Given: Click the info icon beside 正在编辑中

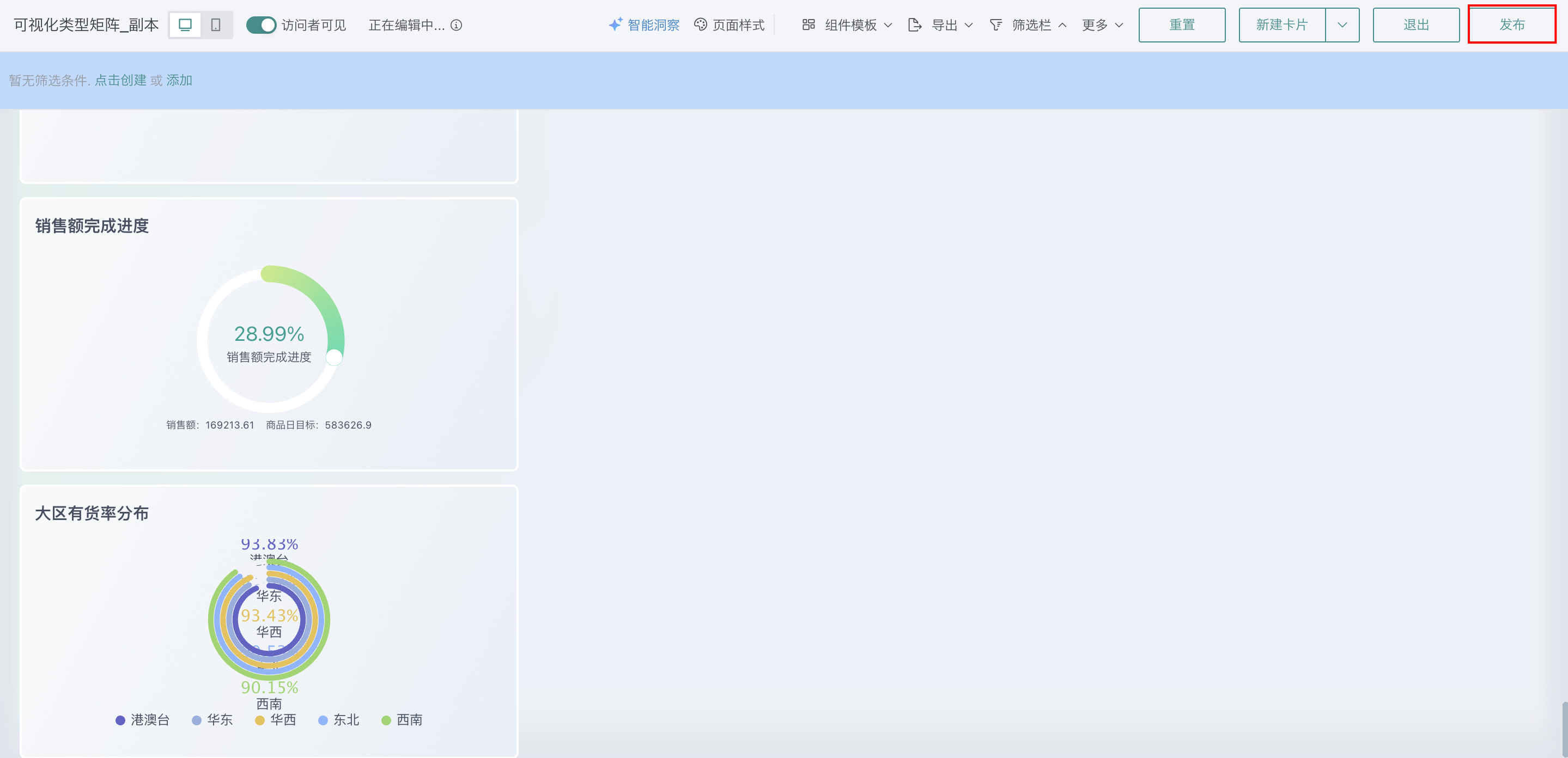Looking at the screenshot, I should point(456,25).
